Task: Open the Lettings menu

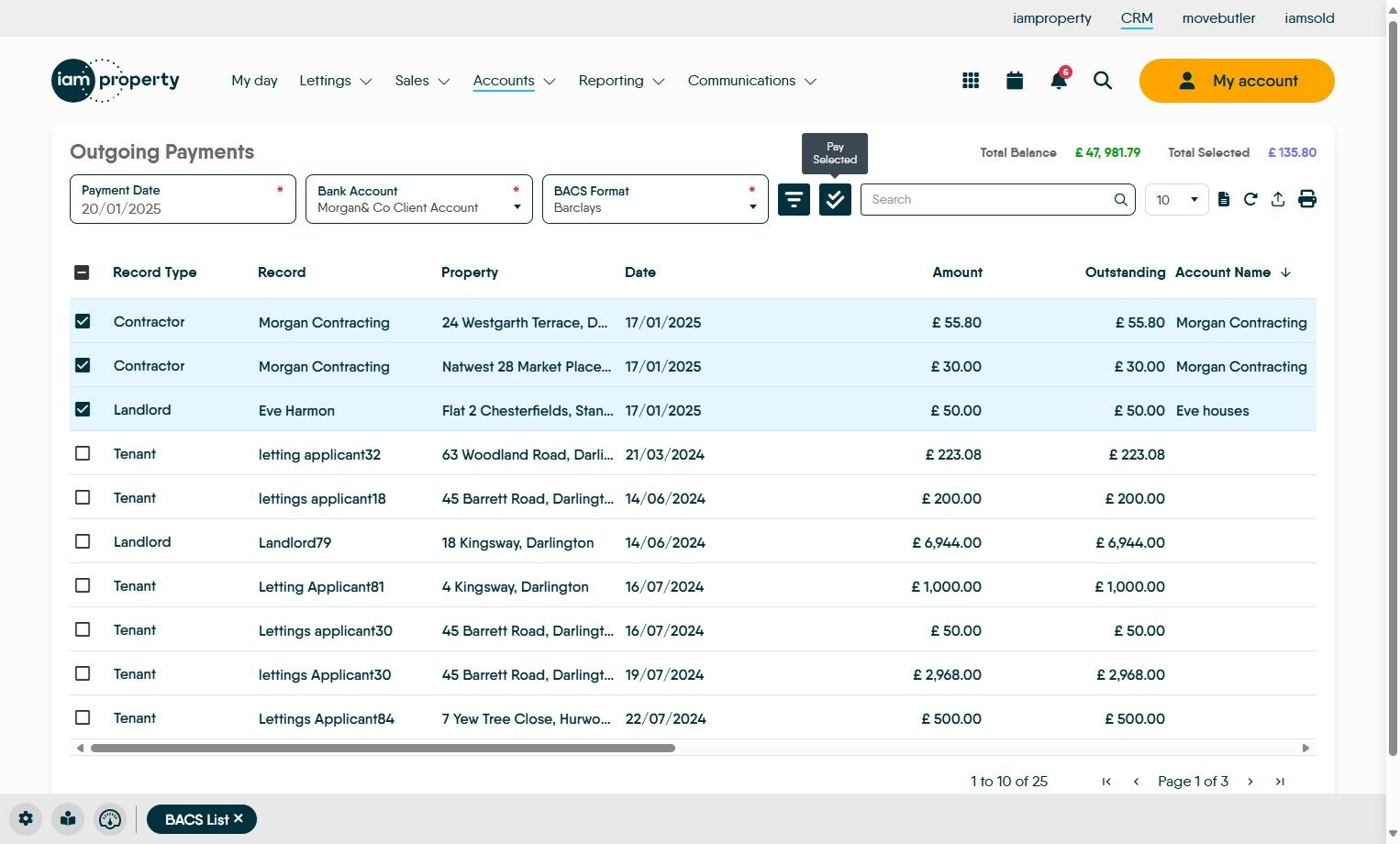Action: [335, 81]
